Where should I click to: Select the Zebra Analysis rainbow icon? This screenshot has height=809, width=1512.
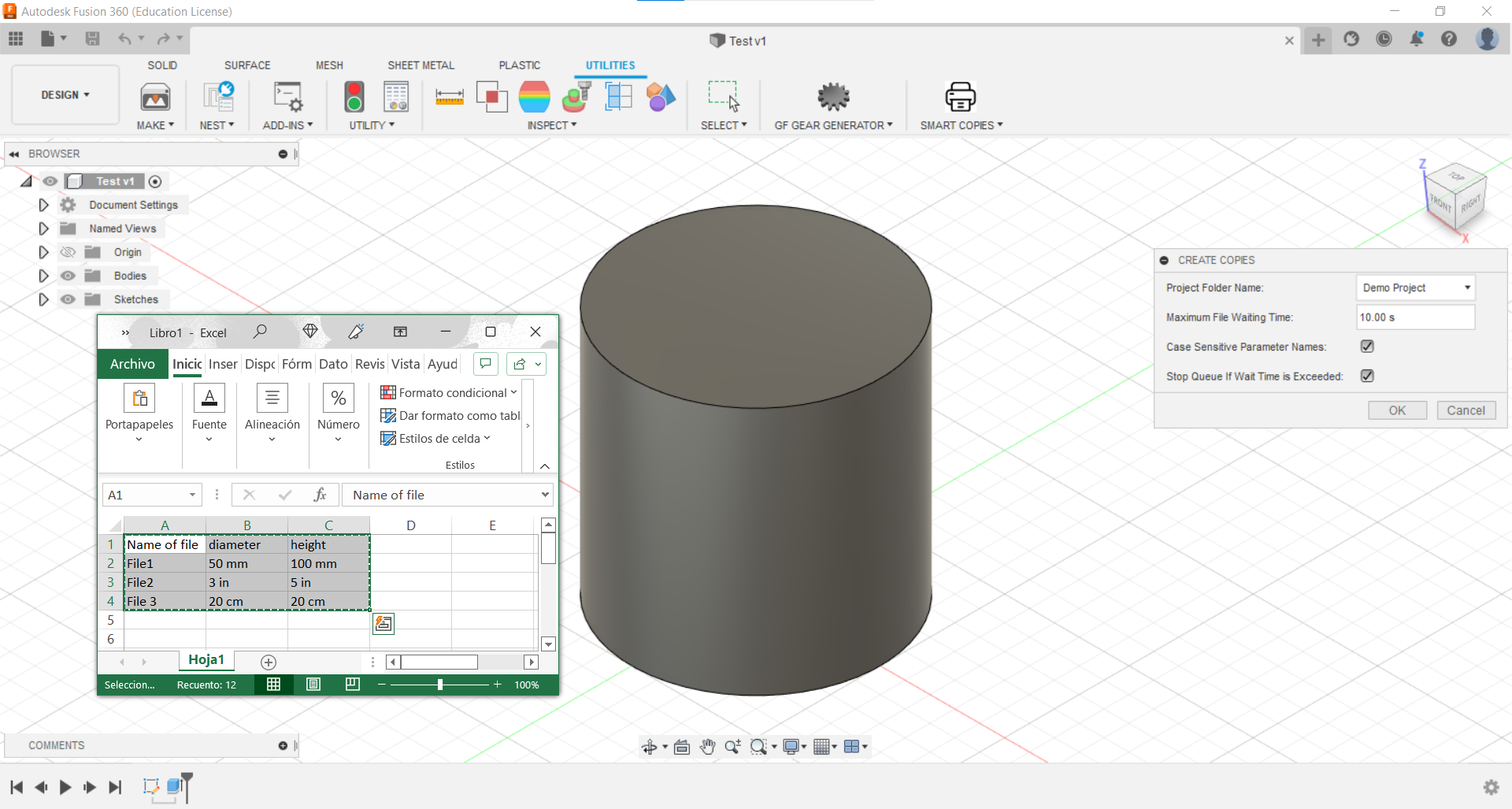tap(534, 97)
